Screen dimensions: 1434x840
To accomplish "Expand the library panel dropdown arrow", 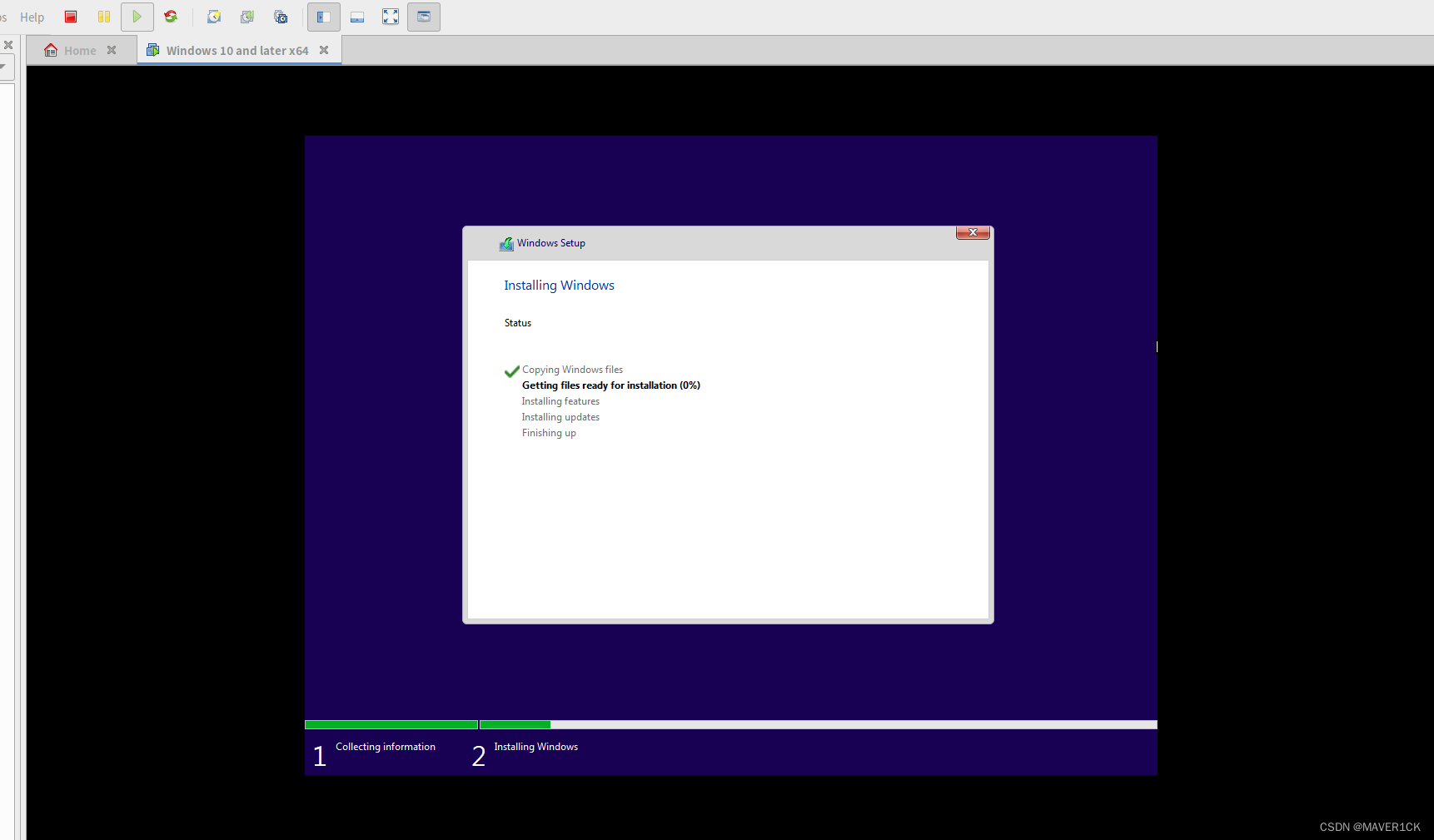I will [x=4, y=66].
